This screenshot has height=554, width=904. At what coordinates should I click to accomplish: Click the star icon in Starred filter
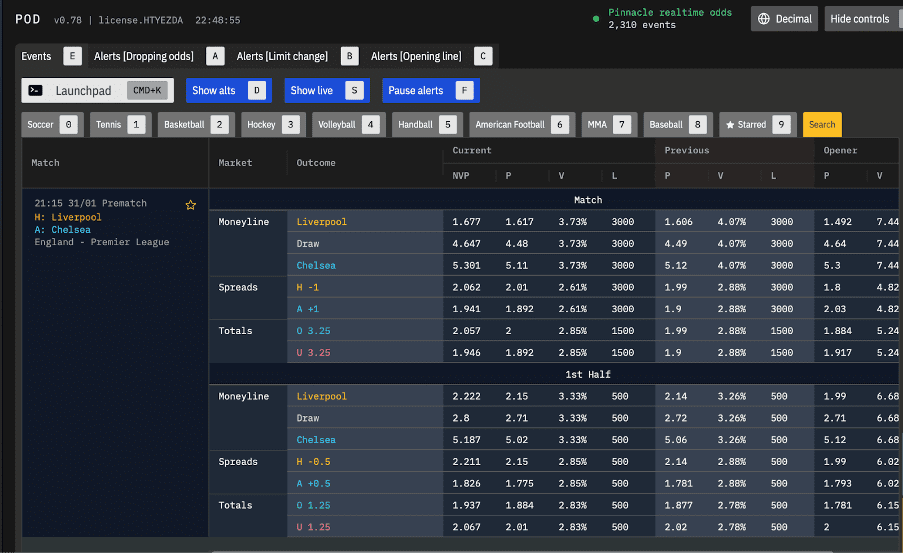coord(730,125)
